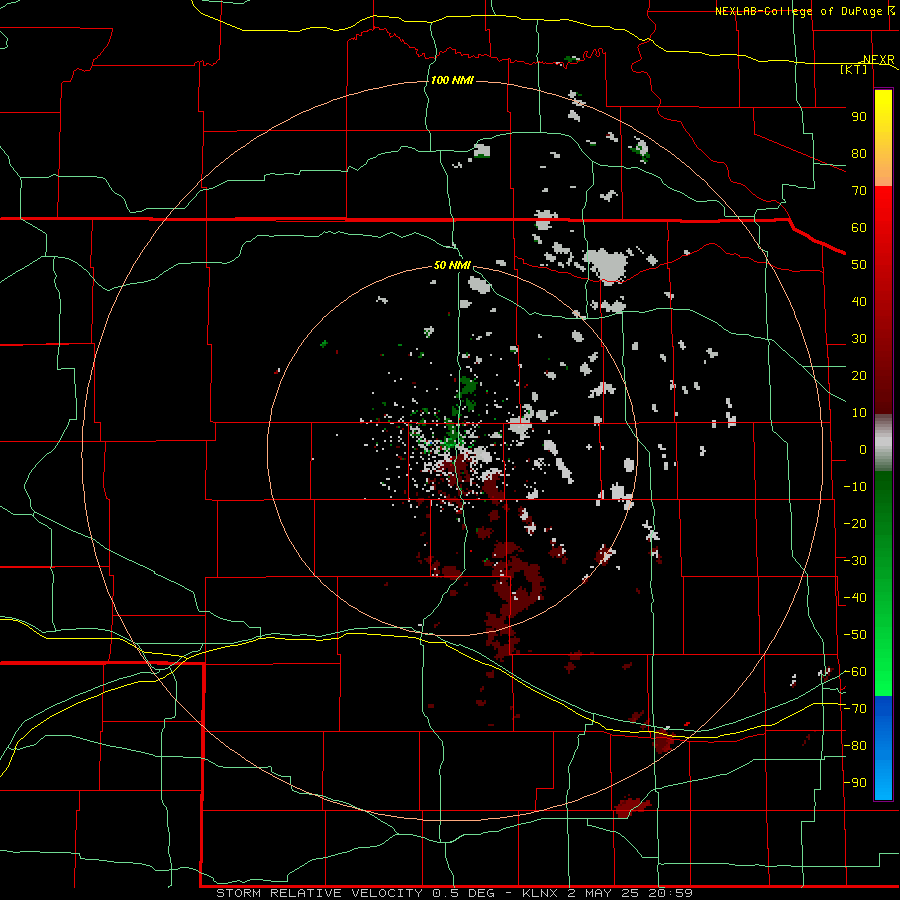
Task: Pick the green segment of the velocity color bar
Action: click(883, 583)
